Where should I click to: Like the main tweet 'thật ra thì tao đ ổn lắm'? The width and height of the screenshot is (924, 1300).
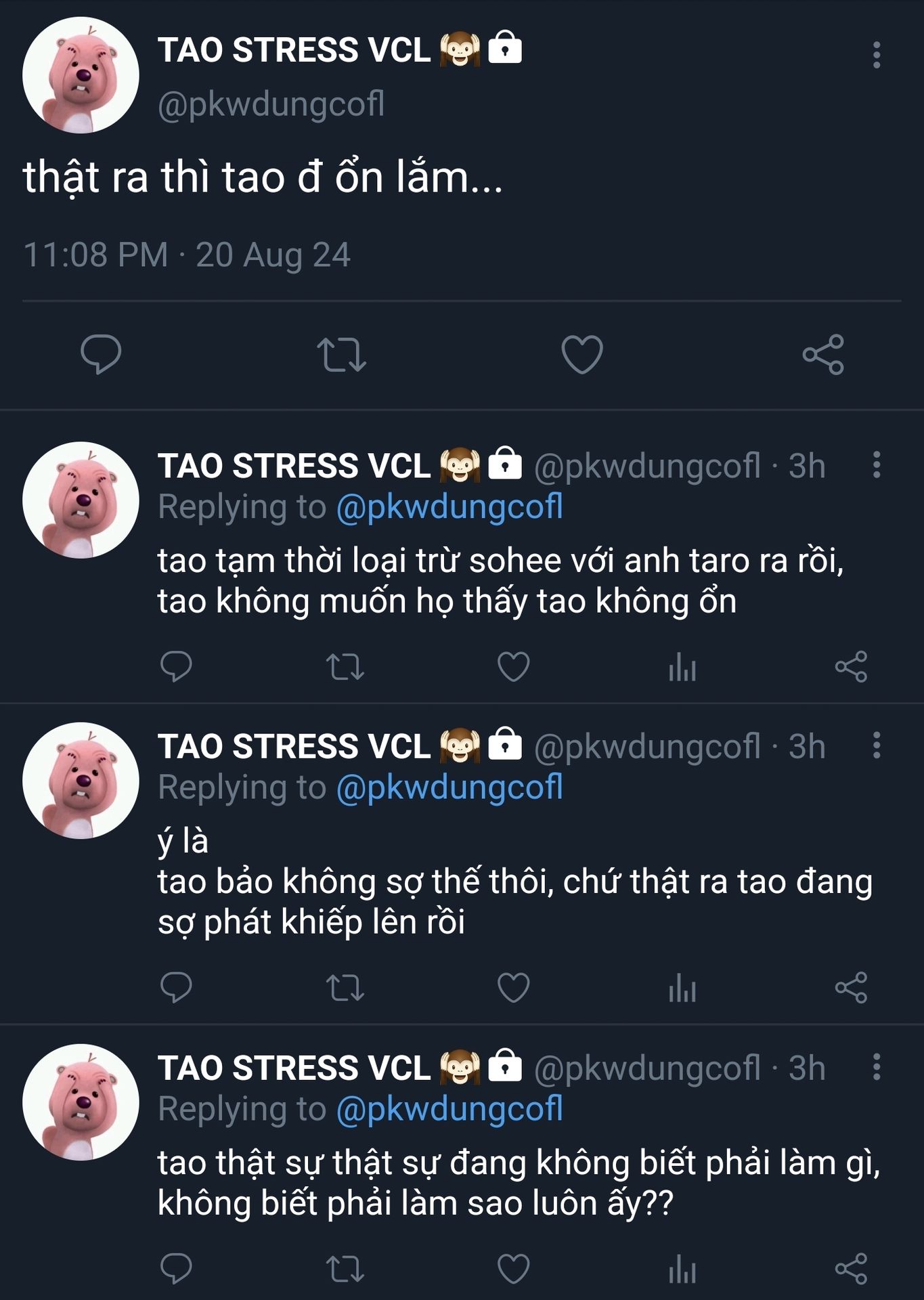click(x=582, y=354)
